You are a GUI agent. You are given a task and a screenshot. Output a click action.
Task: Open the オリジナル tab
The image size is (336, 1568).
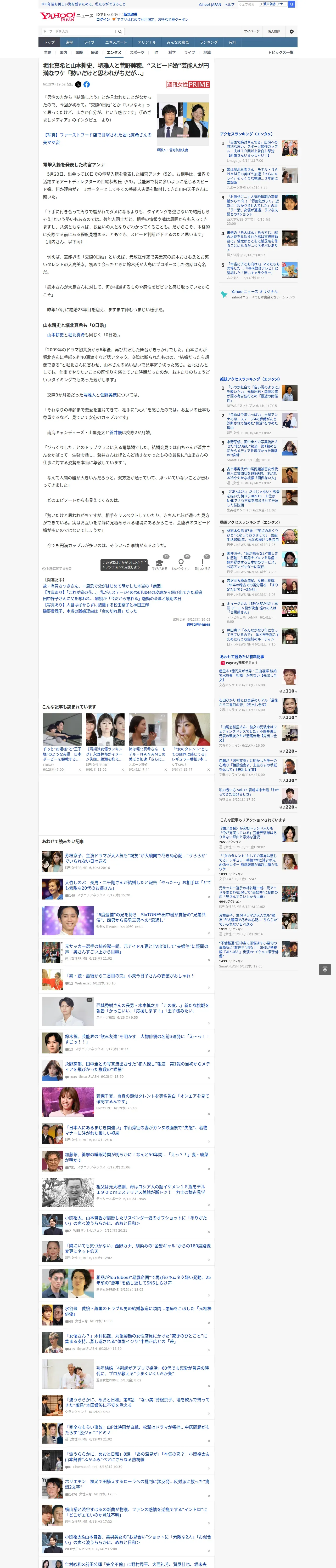pos(147,43)
